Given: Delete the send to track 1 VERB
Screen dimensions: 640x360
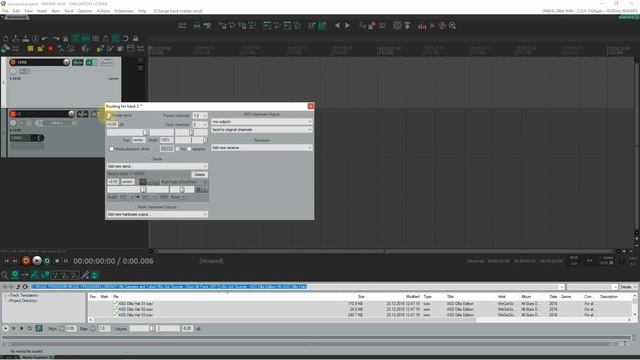Looking at the screenshot, I should click(200, 174).
